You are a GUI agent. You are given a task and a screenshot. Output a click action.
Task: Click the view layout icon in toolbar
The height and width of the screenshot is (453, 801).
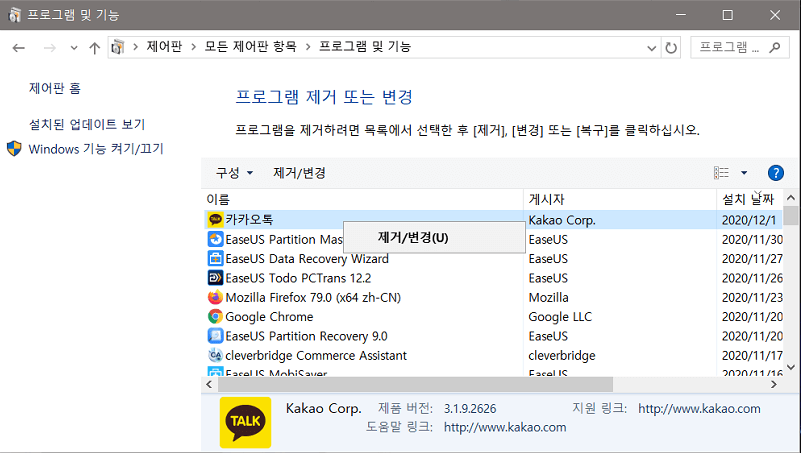click(721, 173)
